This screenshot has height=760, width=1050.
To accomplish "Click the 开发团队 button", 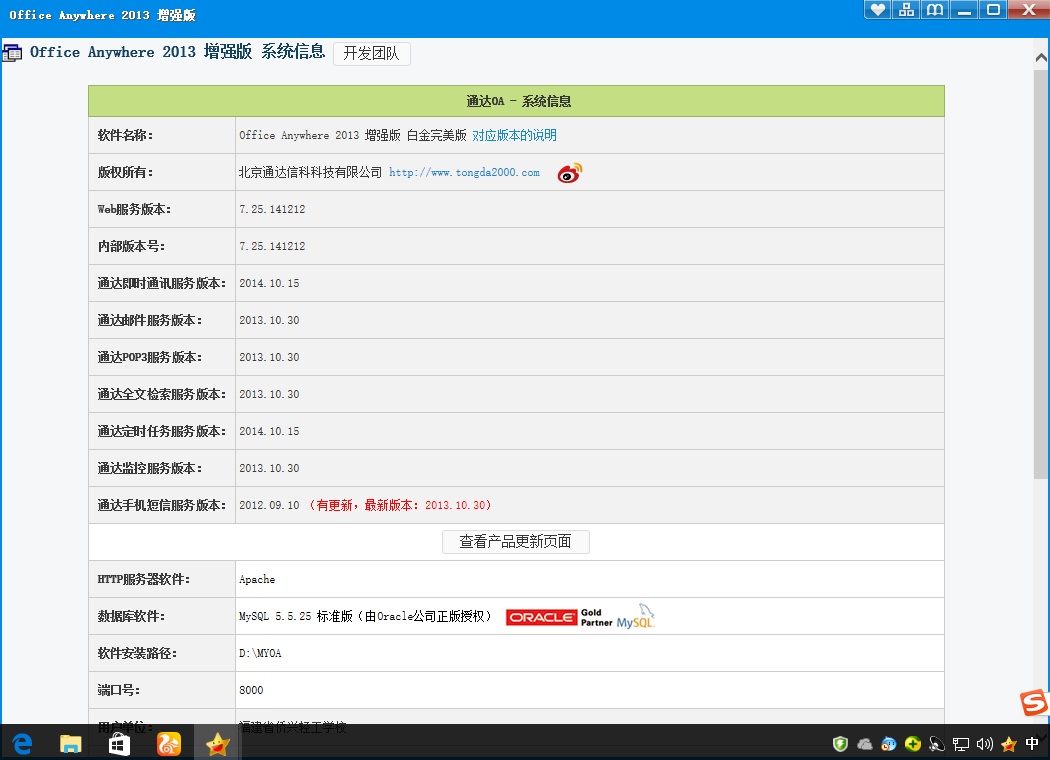I will pos(371,54).
